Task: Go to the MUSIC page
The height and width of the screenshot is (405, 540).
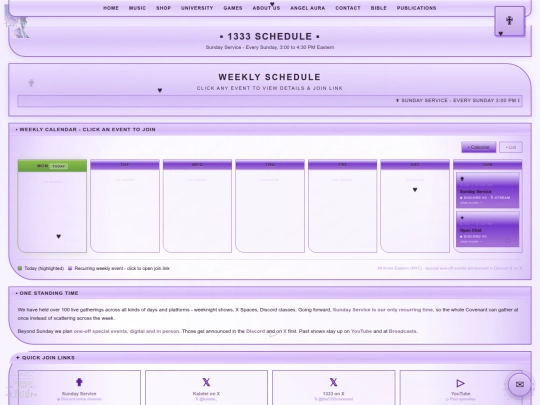Action: [137, 8]
